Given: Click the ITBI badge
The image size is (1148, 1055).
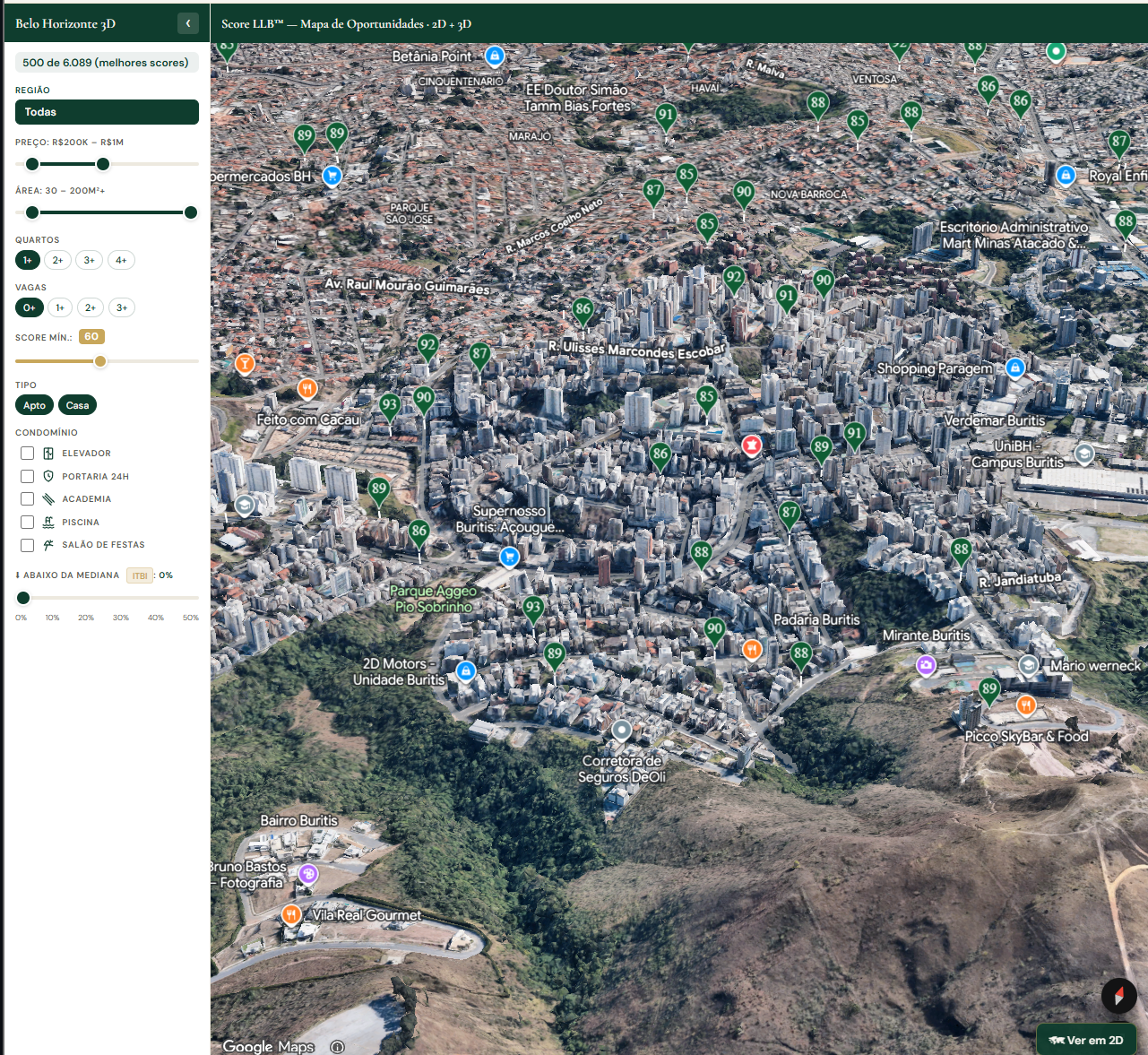Looking at the screenshot, I should click(140, 575).
